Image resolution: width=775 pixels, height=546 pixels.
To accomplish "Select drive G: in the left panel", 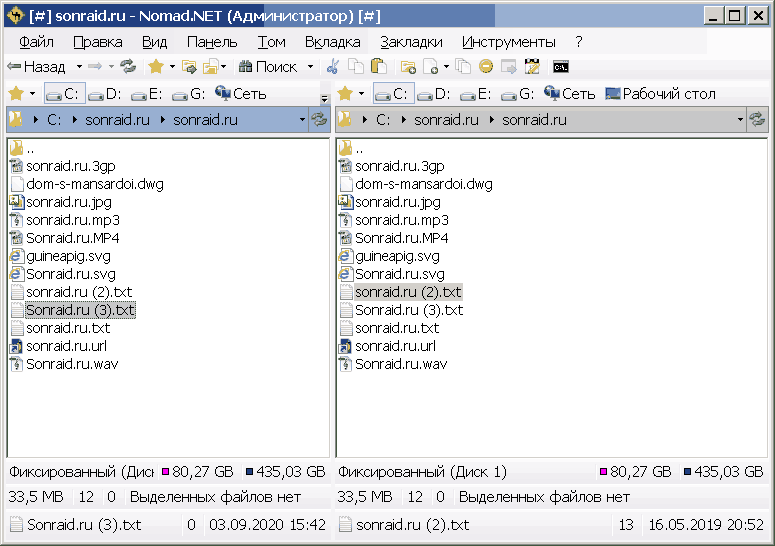I will tap(189, 93).
